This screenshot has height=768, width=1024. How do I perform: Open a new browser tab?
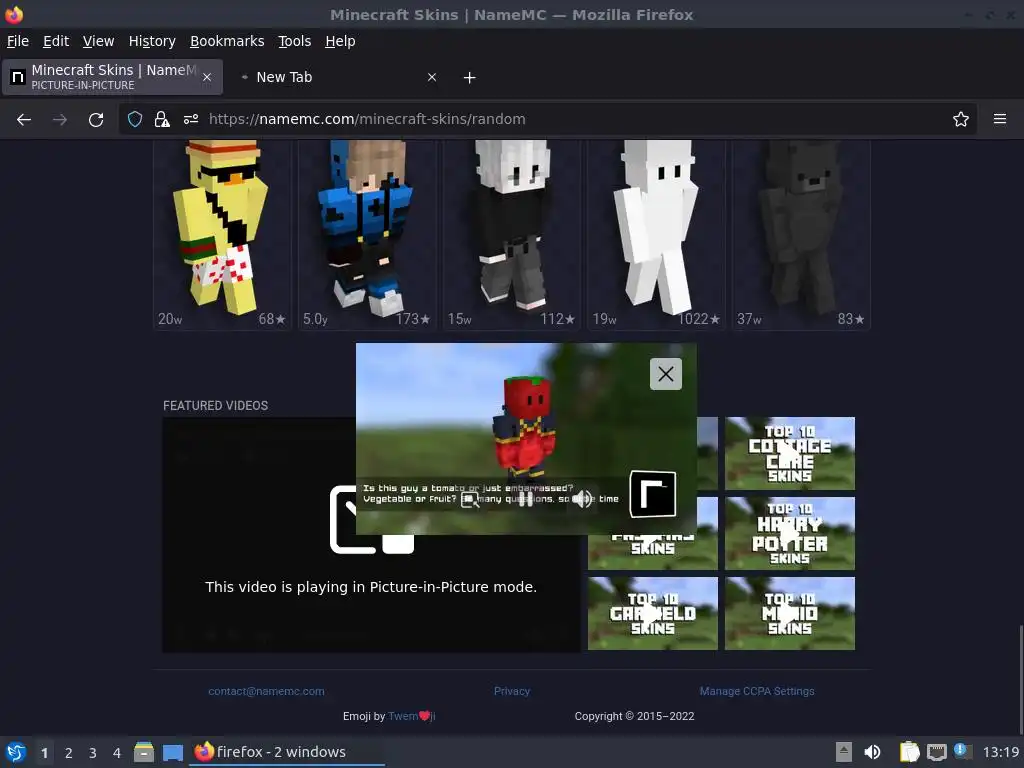470,77
